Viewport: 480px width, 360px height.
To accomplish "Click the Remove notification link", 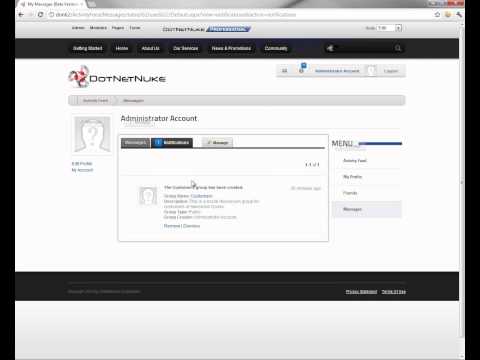I will (x=172, y=226).
